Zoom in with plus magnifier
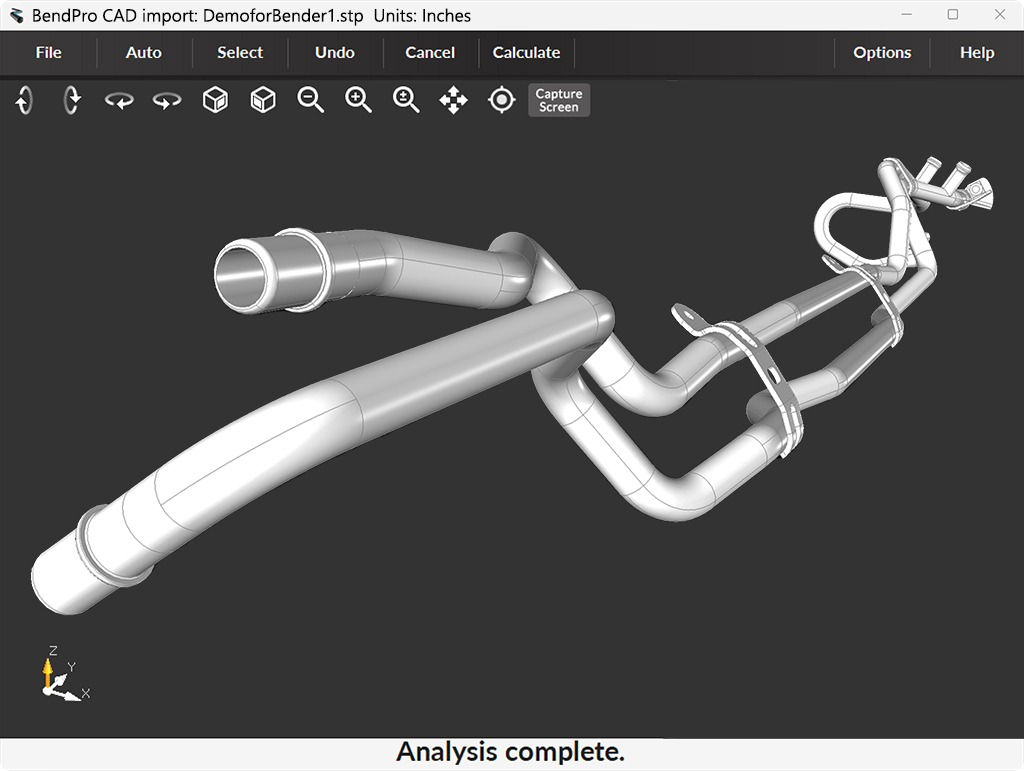Screen dimensions: 1024x771 (359, 100)
